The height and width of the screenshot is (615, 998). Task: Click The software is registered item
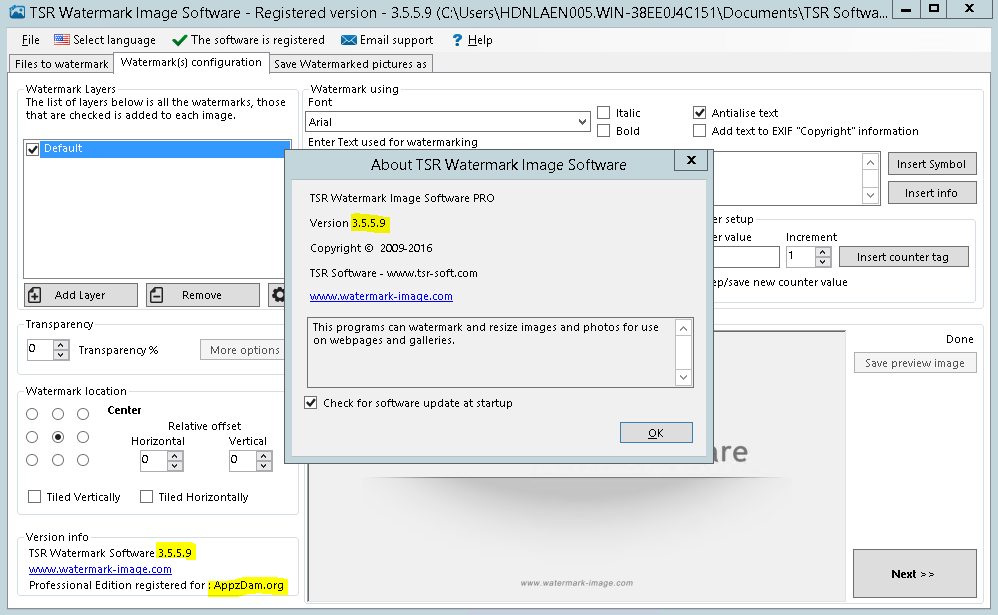pyautogui.click(x=249, y=40)
